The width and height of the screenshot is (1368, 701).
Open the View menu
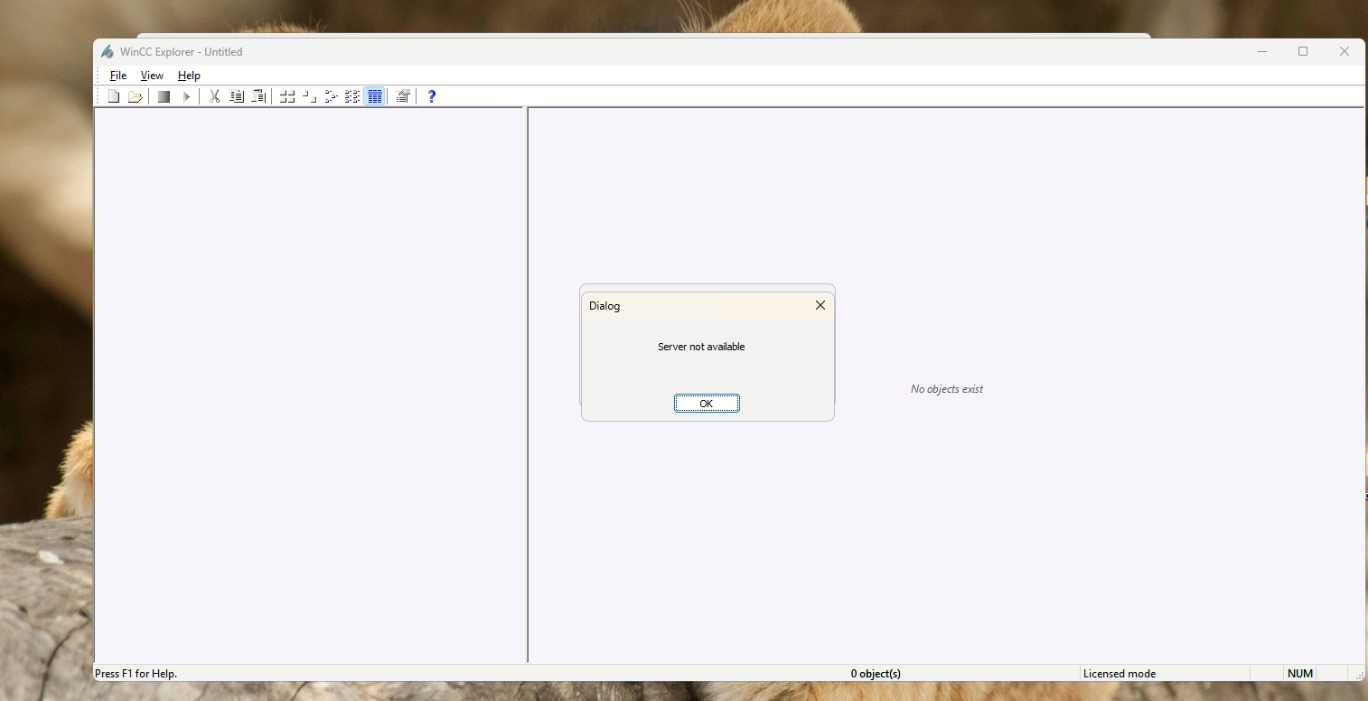click(152, 75)
